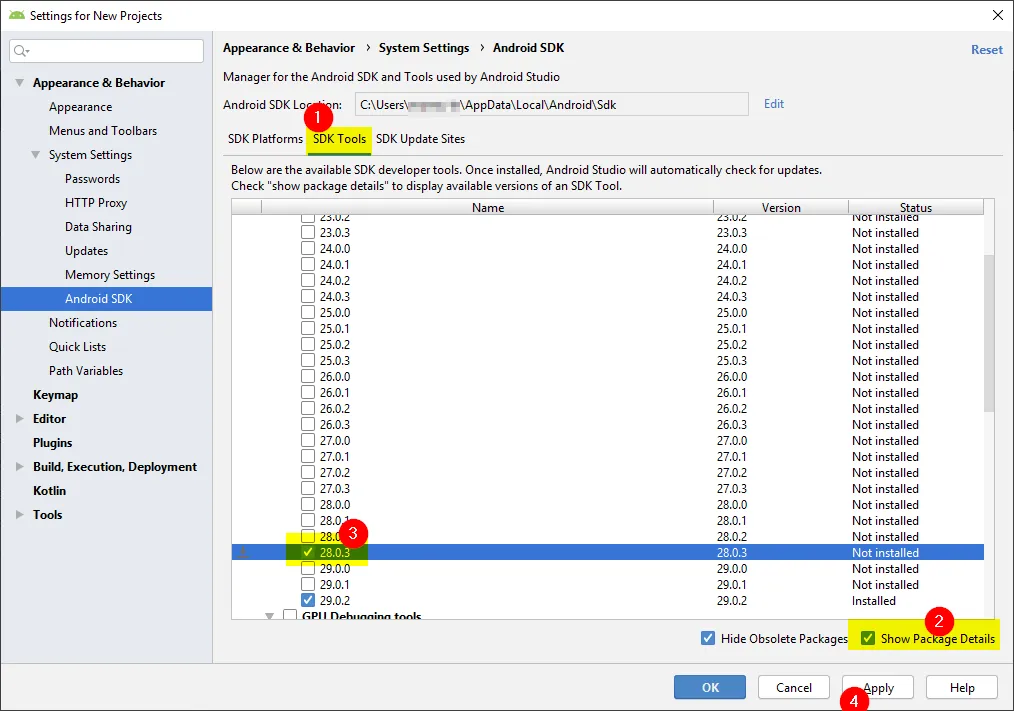This screenshot has height=711, width=1014.
Task: Focus the settings search field
Action: tap(107, 50)
